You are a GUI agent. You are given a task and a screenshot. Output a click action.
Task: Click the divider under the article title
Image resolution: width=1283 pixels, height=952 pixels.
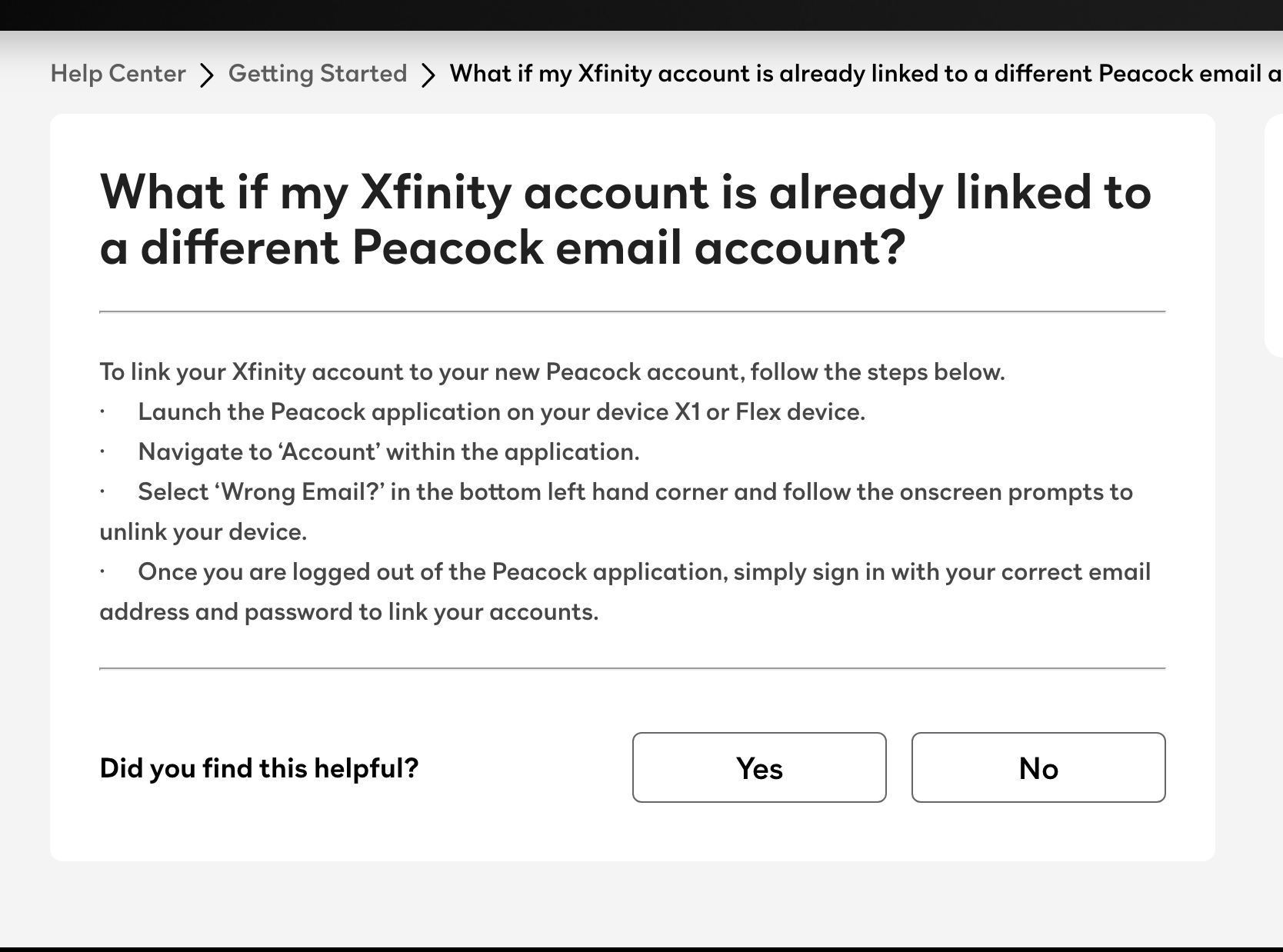click(633, 311)
